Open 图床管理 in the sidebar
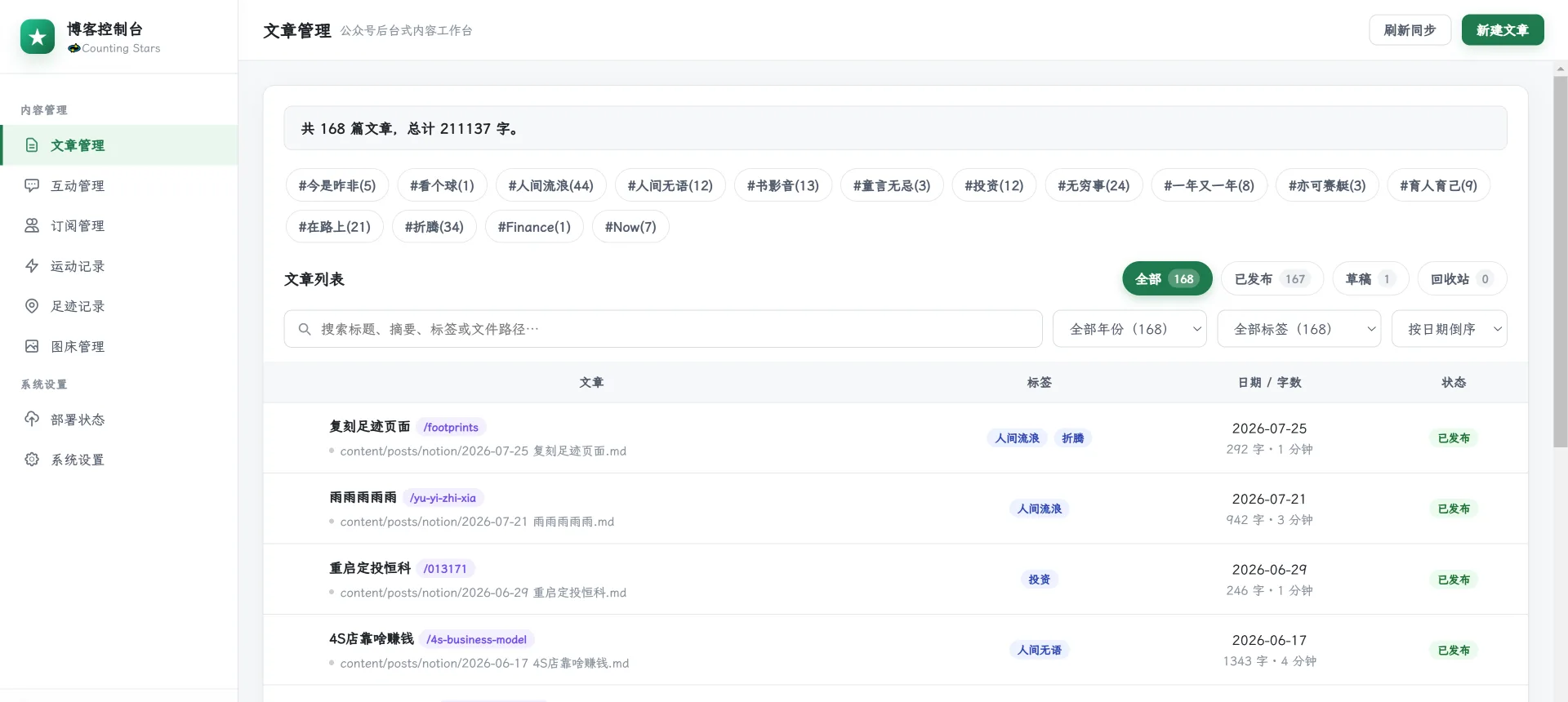This screenshot has width=1568, height=702. 119,346
